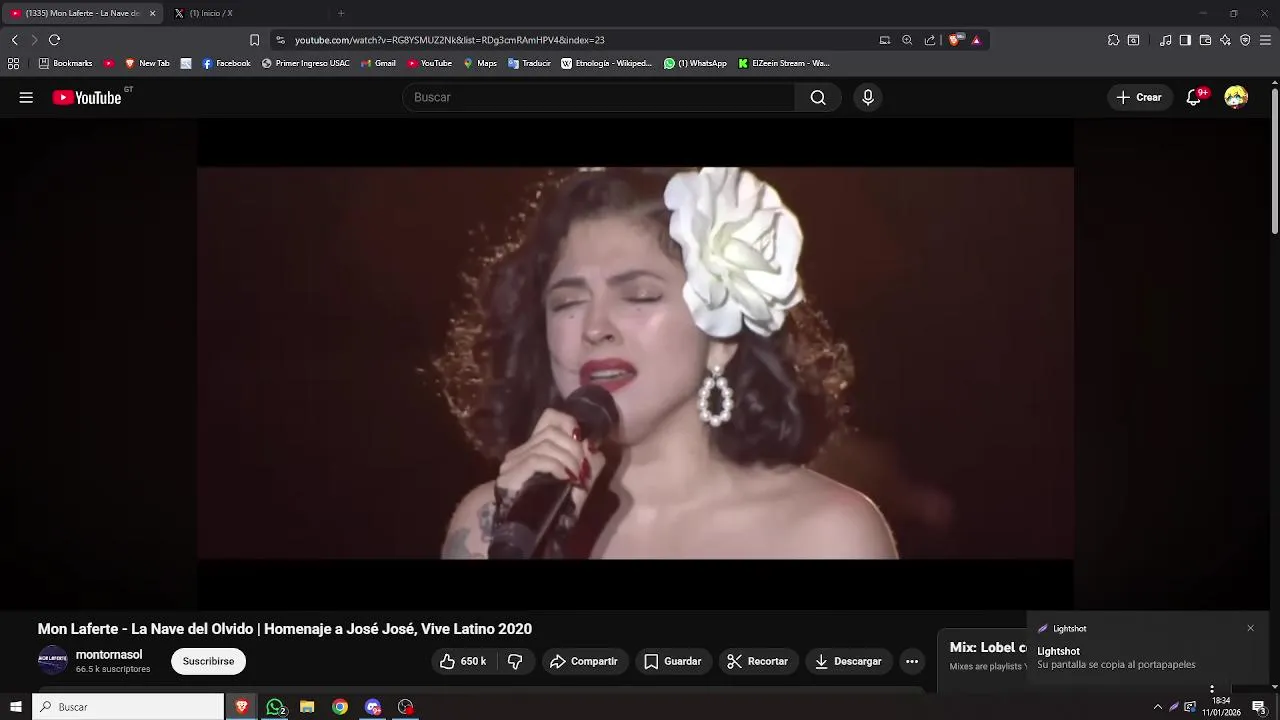1280x720 pixels.
Task: Open ElZeein Stream bookmark
Action: point(783,63)
